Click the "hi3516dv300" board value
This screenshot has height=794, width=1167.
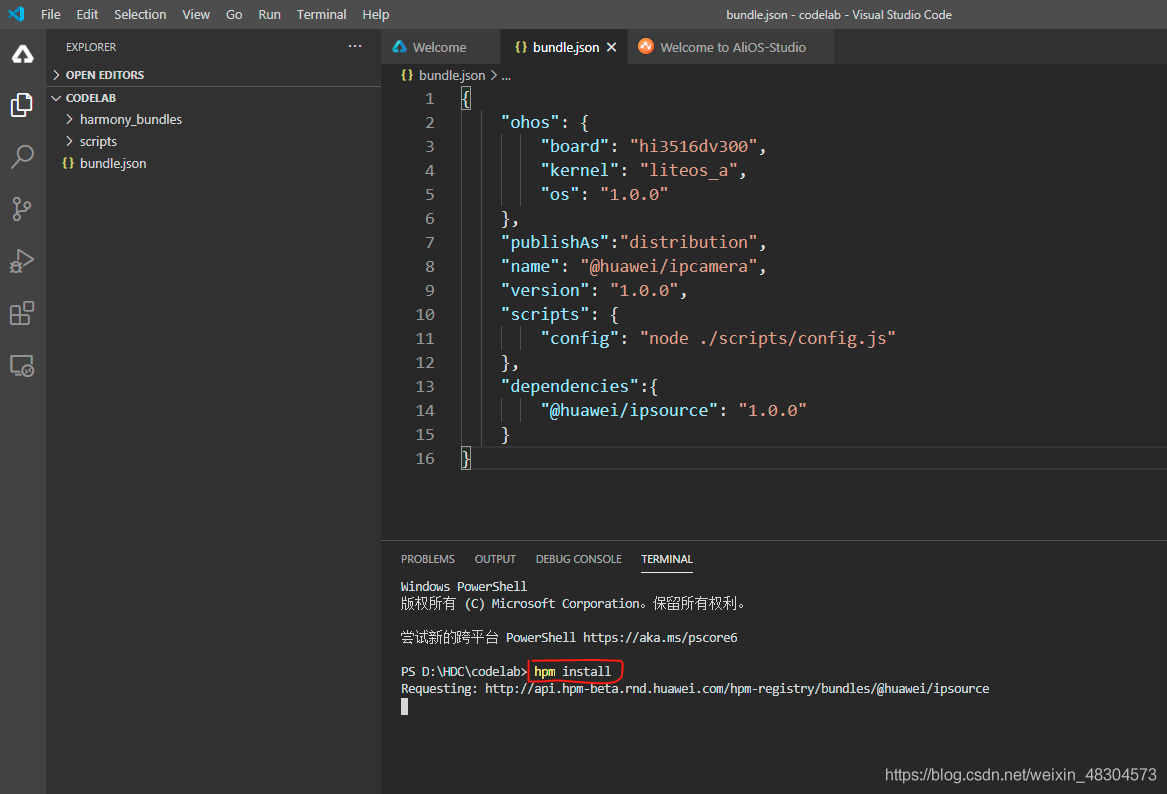click(x=694, y=147)
